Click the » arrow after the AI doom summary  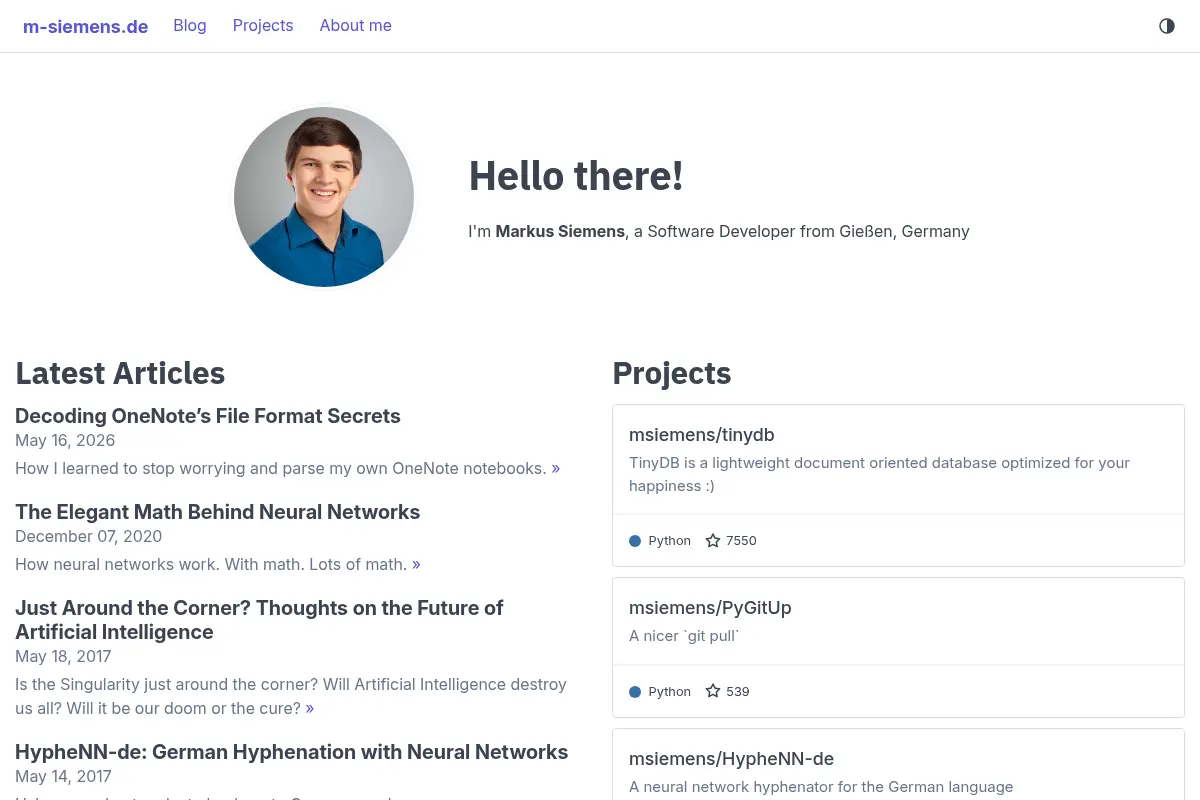(x=310, y=708)
